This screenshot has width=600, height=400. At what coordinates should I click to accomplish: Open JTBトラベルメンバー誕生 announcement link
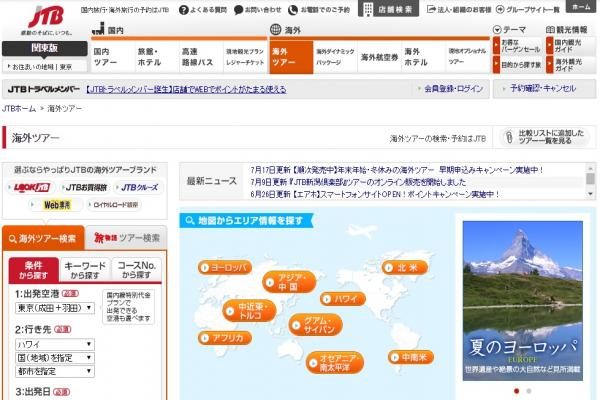186,89
